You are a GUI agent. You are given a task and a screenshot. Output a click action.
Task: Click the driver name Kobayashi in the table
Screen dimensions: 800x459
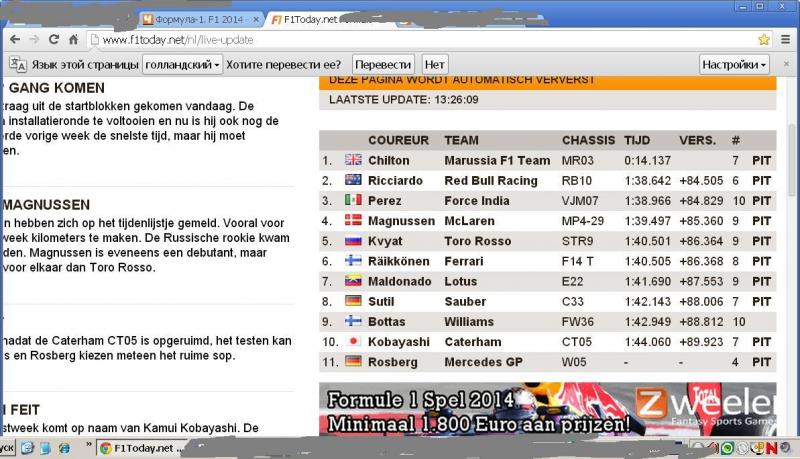(x=399, y=342)
